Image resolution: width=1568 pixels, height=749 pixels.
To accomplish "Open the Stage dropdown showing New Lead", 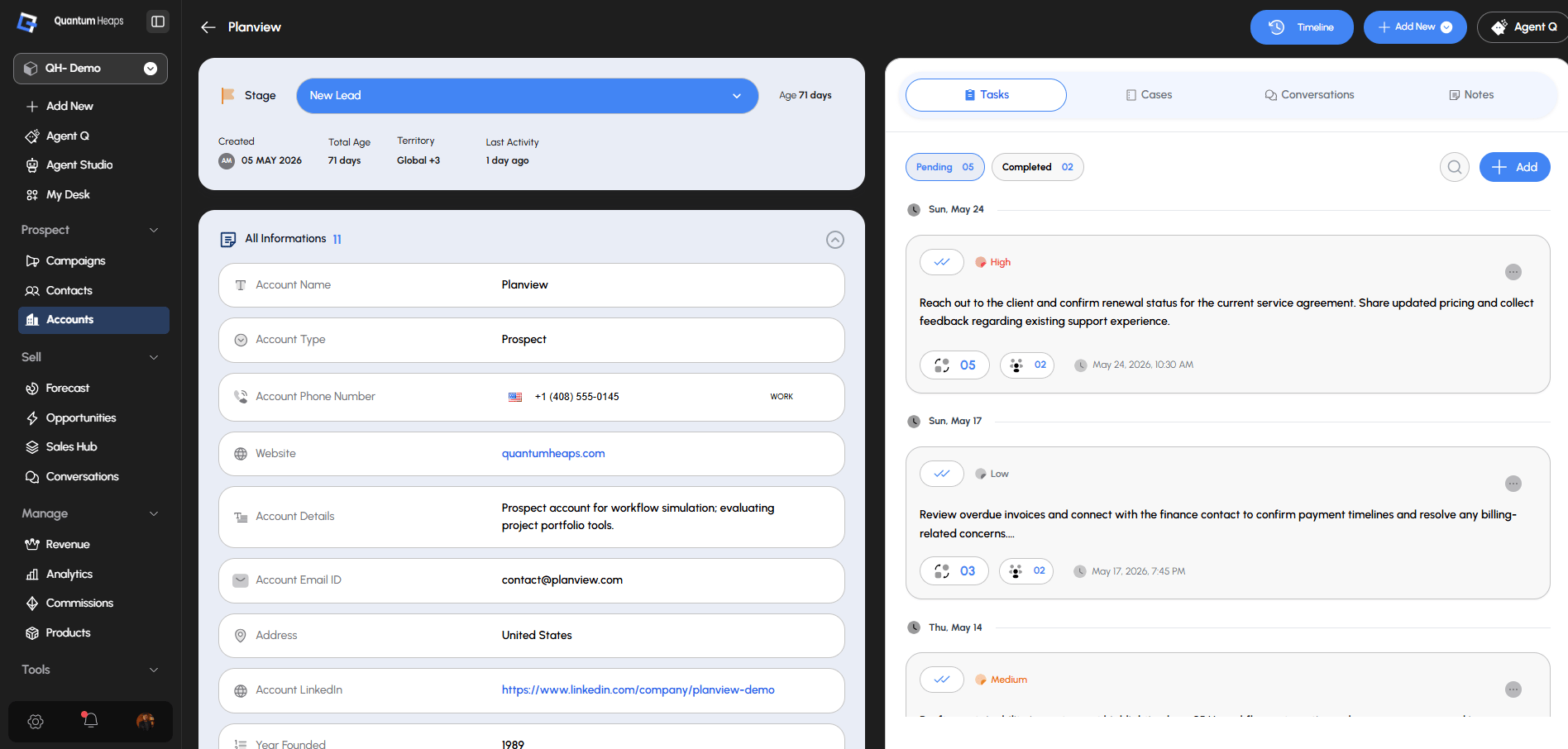I will pyautogui.click(x=528, y=96).
